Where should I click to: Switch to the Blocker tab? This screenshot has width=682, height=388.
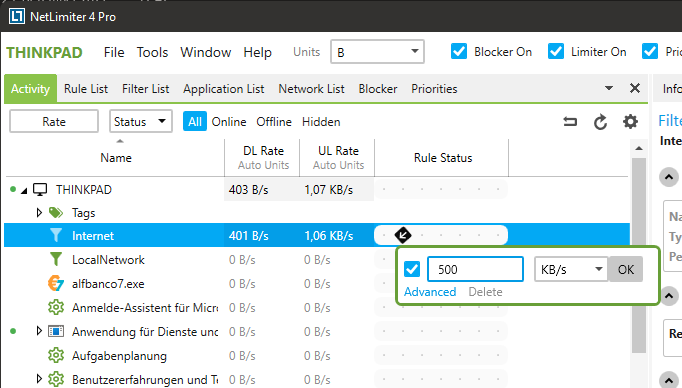click(378, 89)
